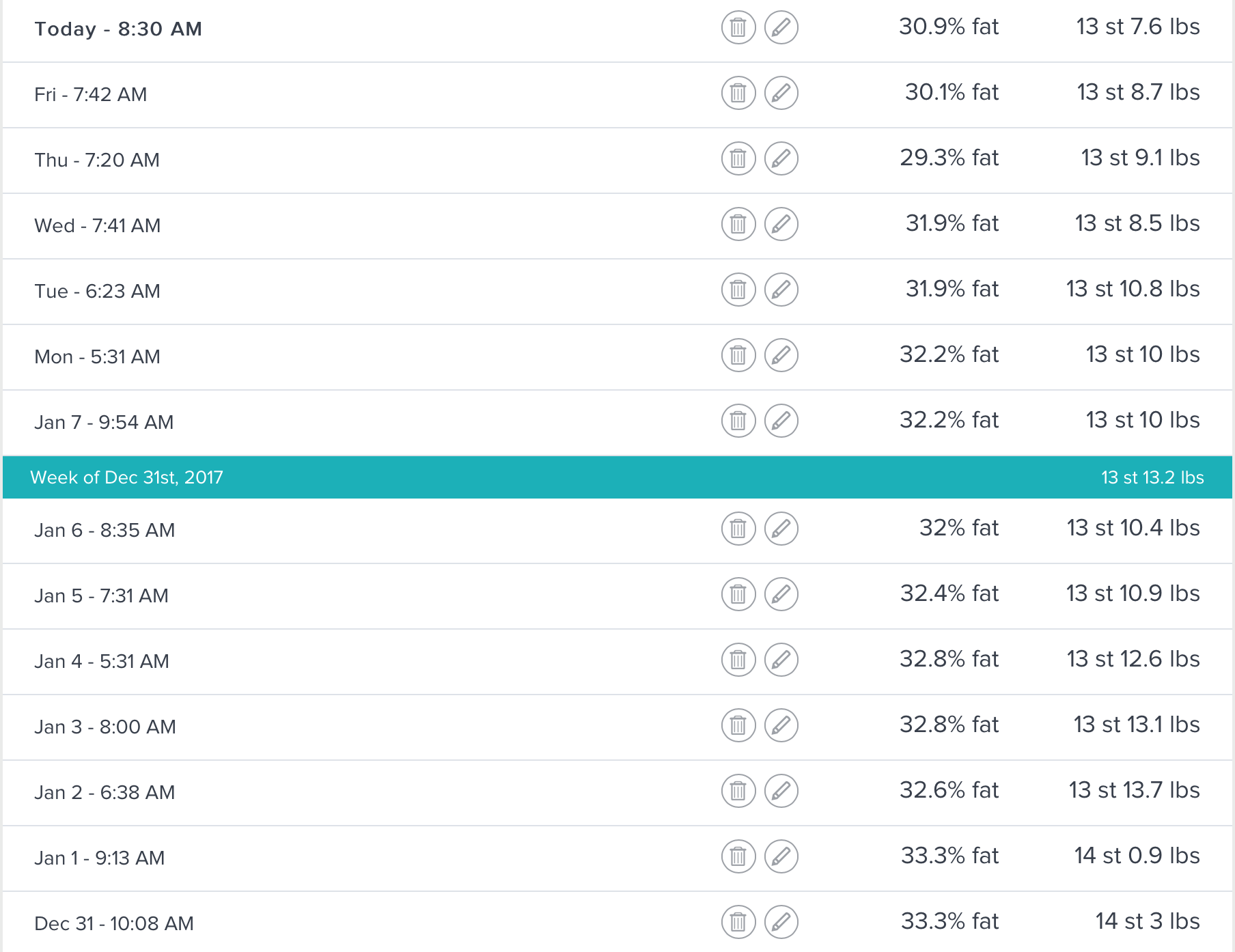The width and height of the screenshot is (1235, 952).
Task: Delete the Dec 31 10:08 AM entry
Action: (738, 923)
